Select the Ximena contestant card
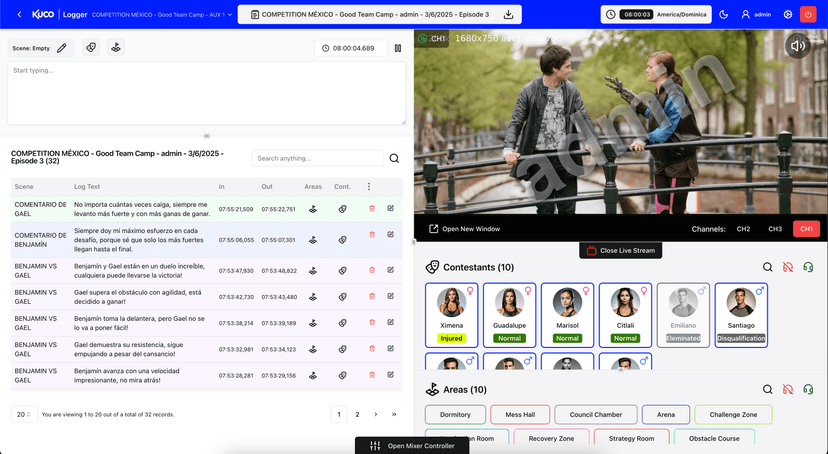Screen dimensions: 828x454 click(451, 315)
